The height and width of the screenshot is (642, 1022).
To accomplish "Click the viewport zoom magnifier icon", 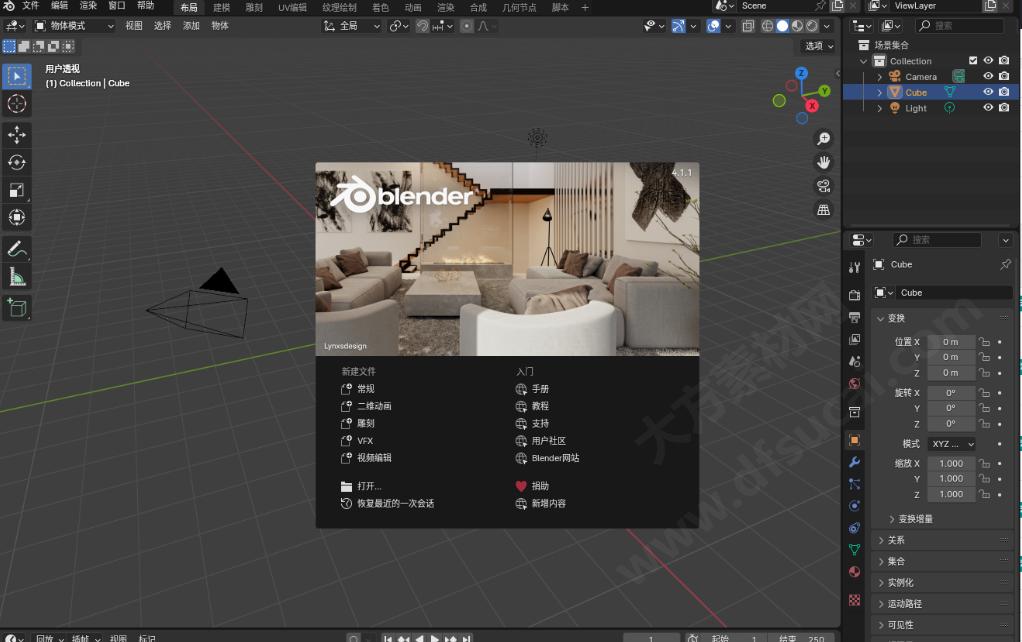I will (824, 139).
